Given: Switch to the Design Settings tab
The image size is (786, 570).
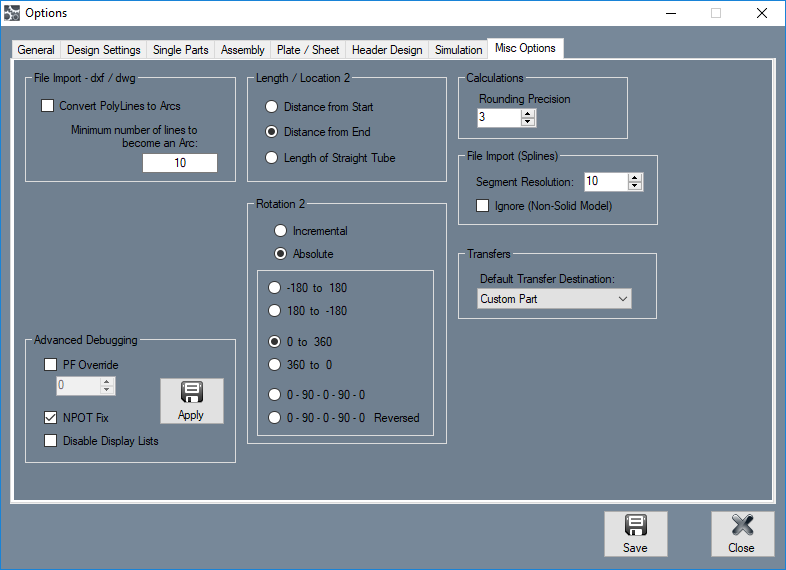Looking at the screenshot, I should tap(104, 50).
